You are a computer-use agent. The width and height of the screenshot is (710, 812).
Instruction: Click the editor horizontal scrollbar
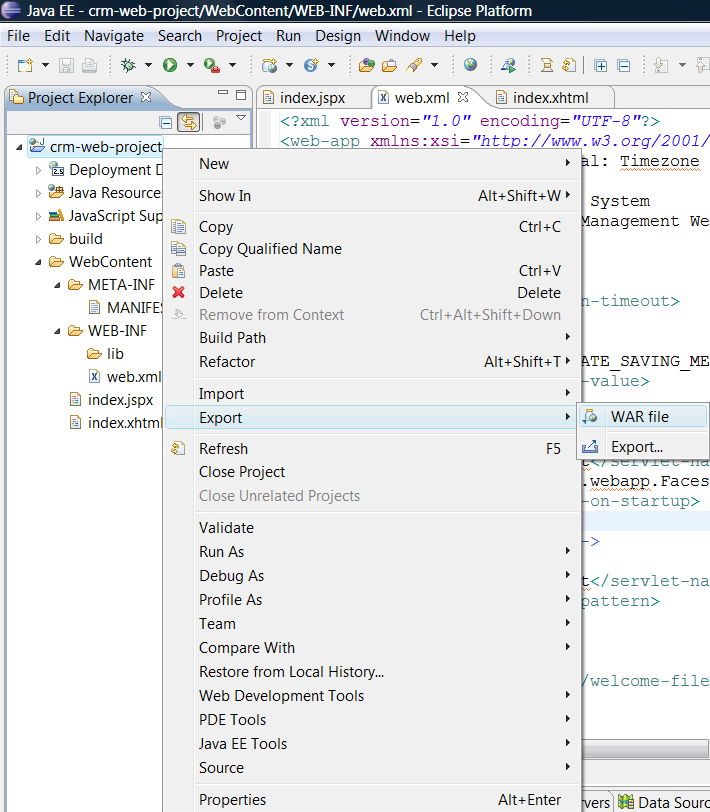(x=645, y=748)
